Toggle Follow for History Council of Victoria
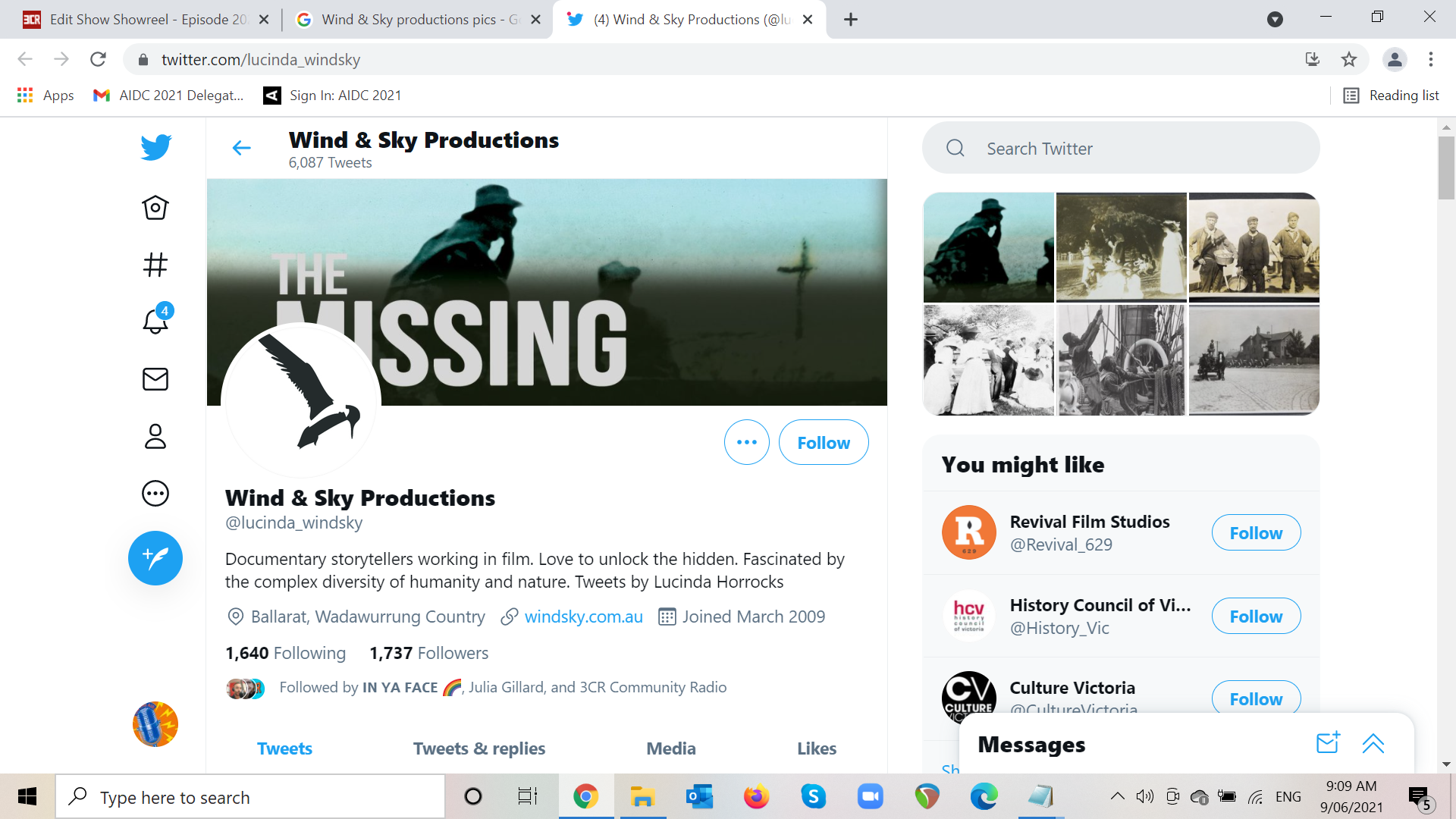 (x=1255, y=617)
